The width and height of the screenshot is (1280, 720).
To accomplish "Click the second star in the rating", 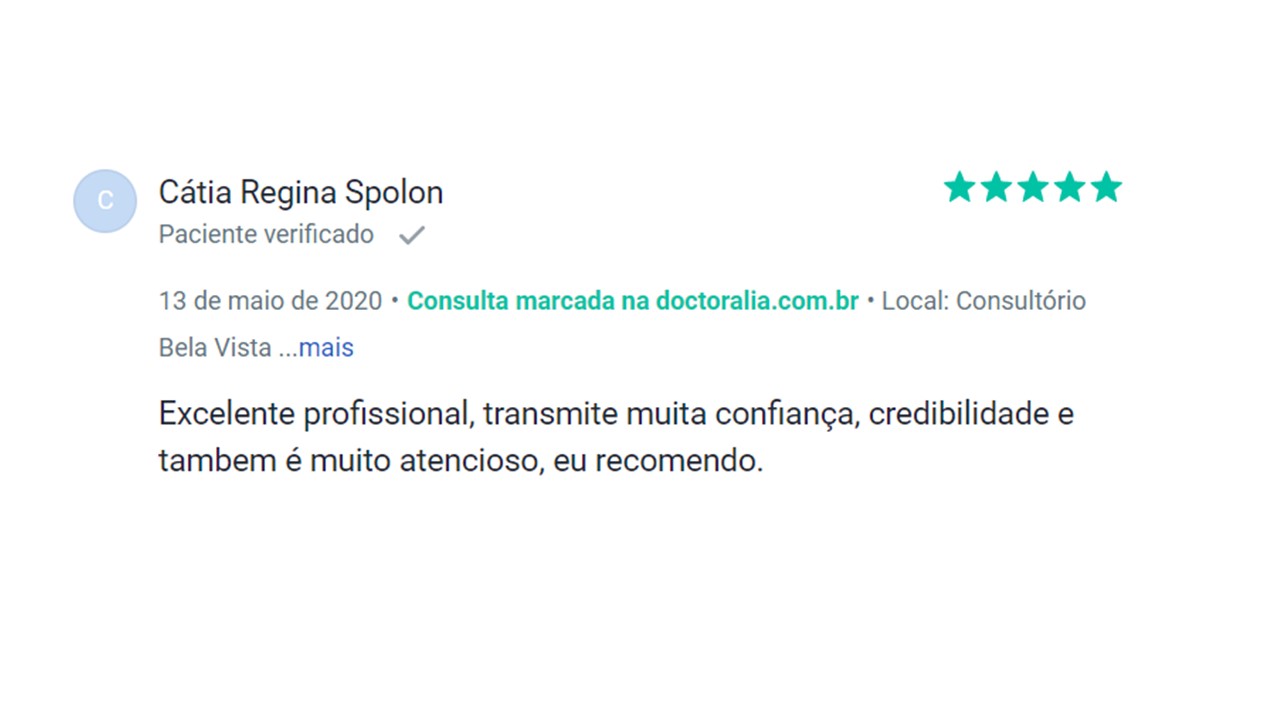I will pos(995,186).
